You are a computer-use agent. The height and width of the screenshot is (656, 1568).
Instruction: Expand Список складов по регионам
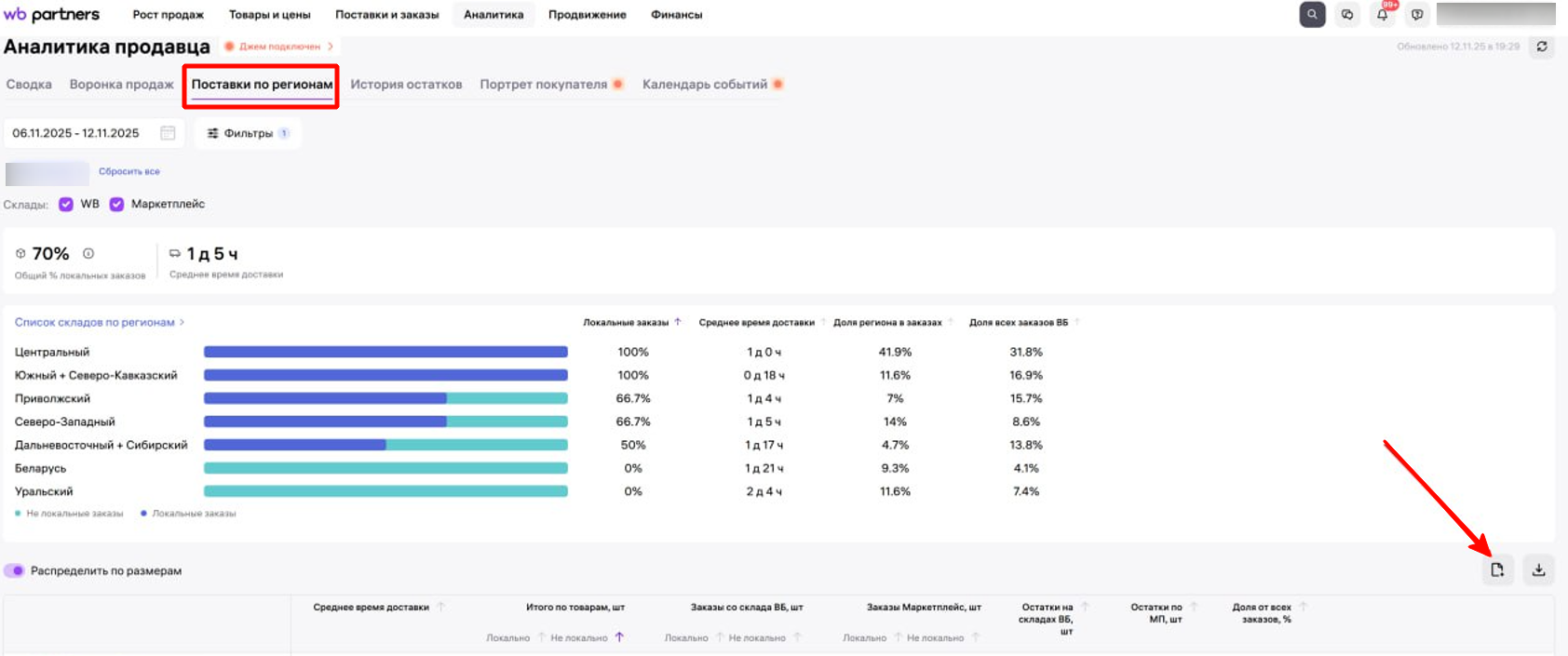point(100,322)
